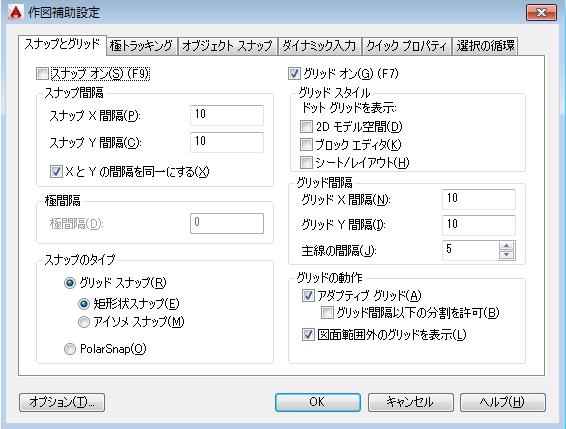Choose 矩形状スナップ(E) radio option
The width and height of the screenshot is (566, 429).
84,304
